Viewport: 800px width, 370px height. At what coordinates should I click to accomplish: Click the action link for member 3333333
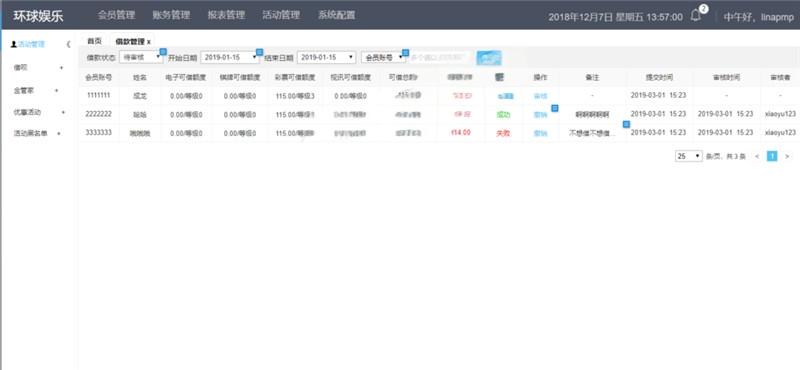pos(540,133)
